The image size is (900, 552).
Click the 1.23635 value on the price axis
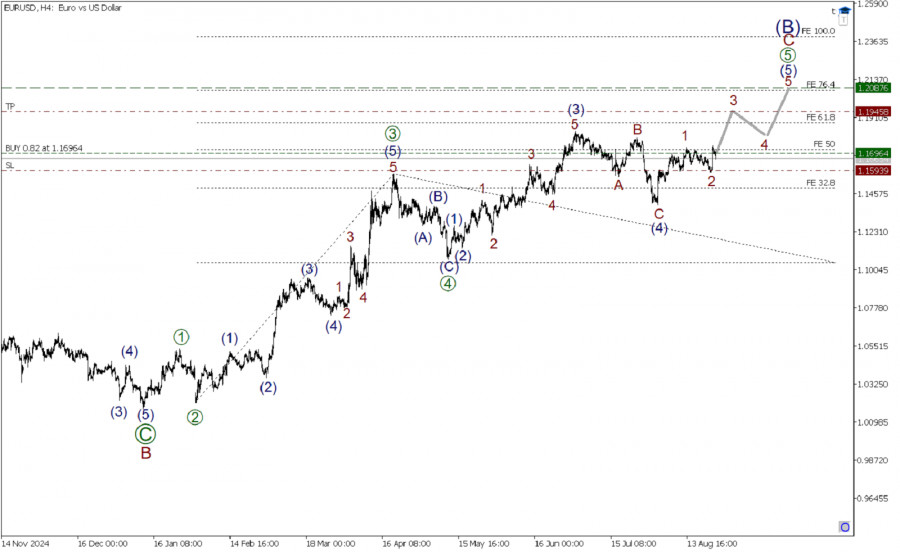(872, 42)
